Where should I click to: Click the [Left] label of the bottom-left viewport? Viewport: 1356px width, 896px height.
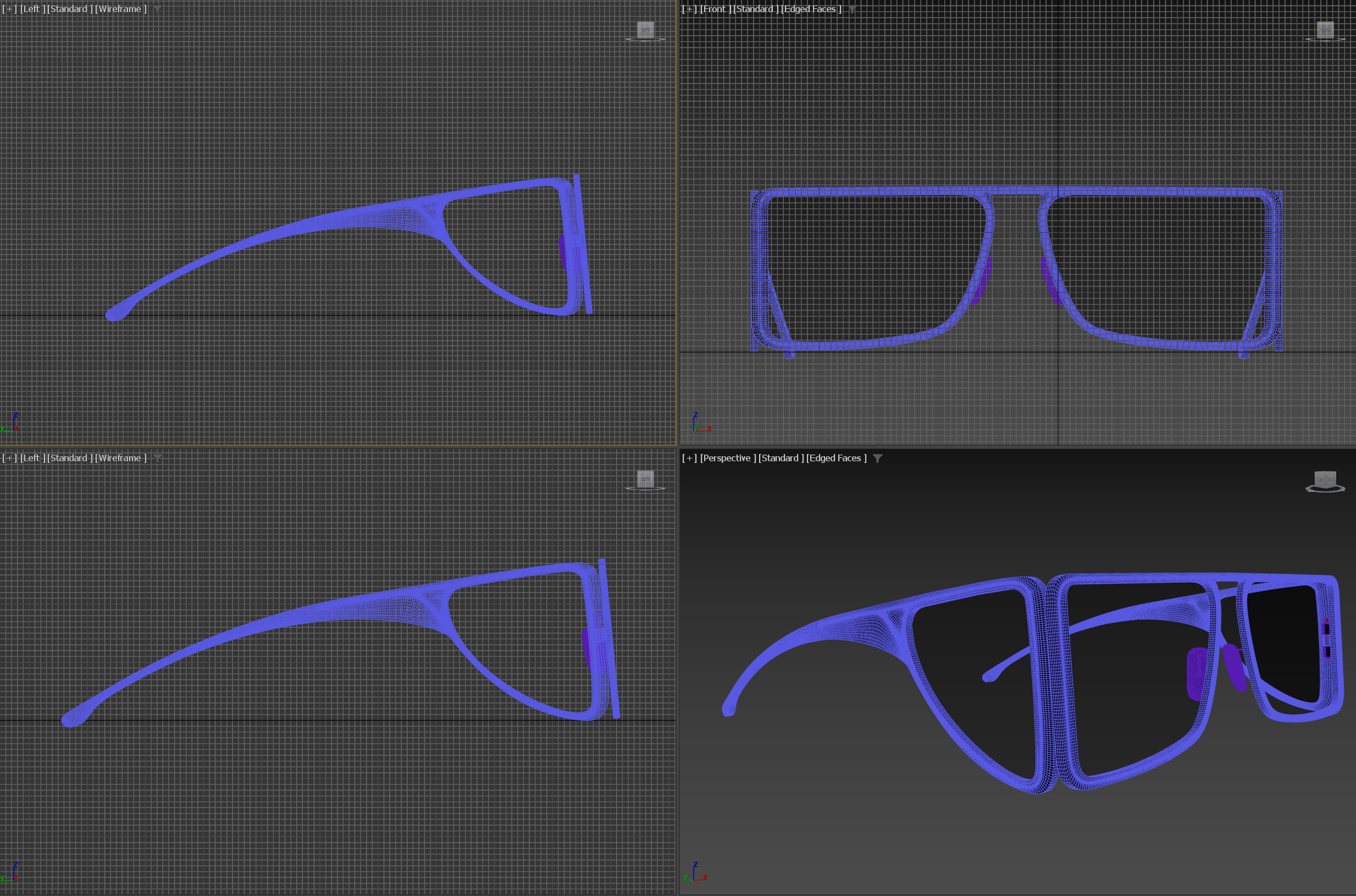32,458
